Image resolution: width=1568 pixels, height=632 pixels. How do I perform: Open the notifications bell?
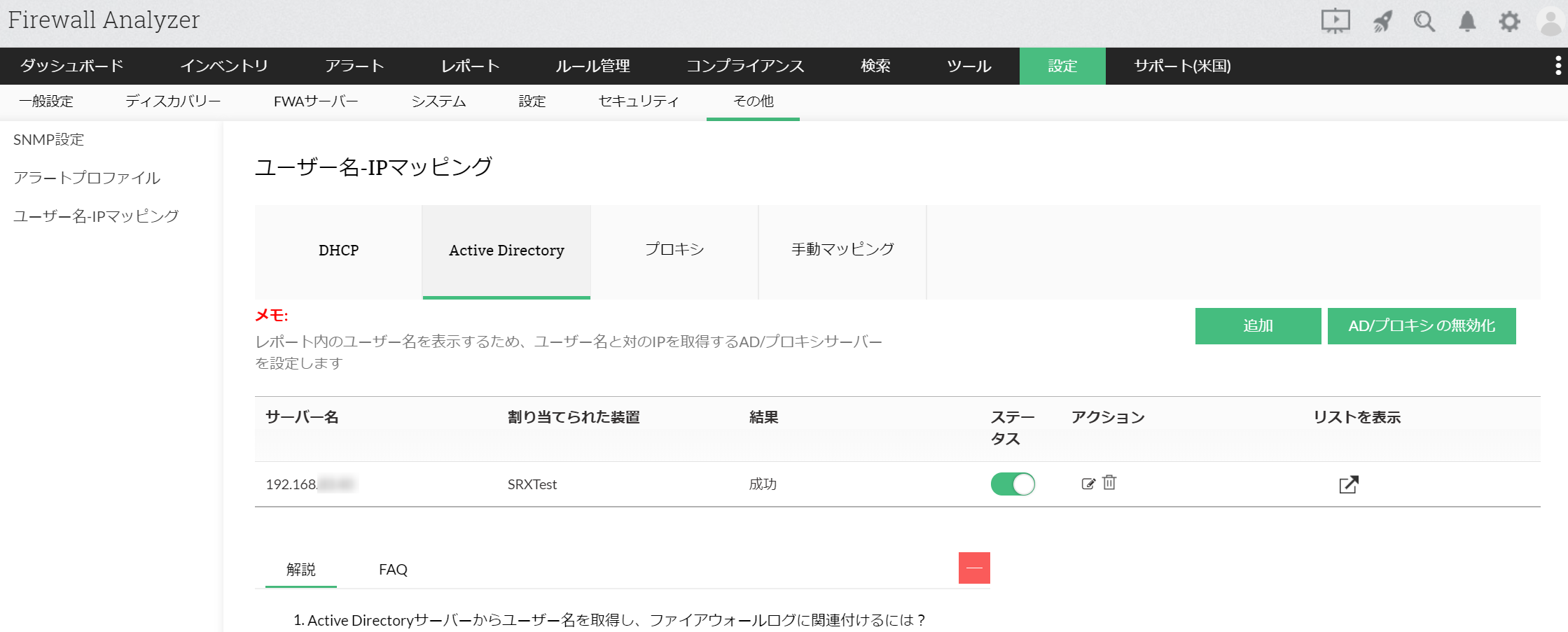point(1467,21)
